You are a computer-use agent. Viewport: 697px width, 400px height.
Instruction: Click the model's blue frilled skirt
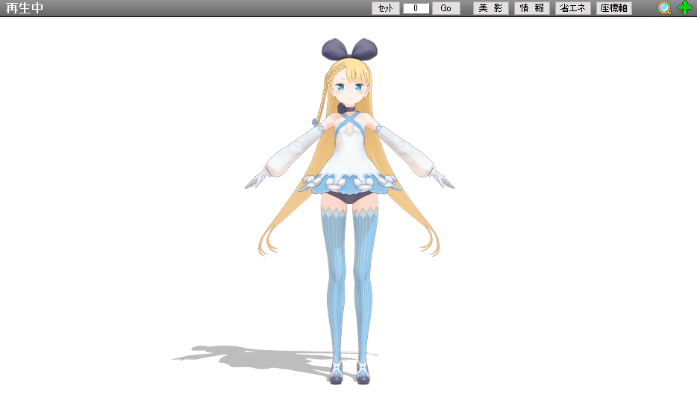click(x=349, y=185)
